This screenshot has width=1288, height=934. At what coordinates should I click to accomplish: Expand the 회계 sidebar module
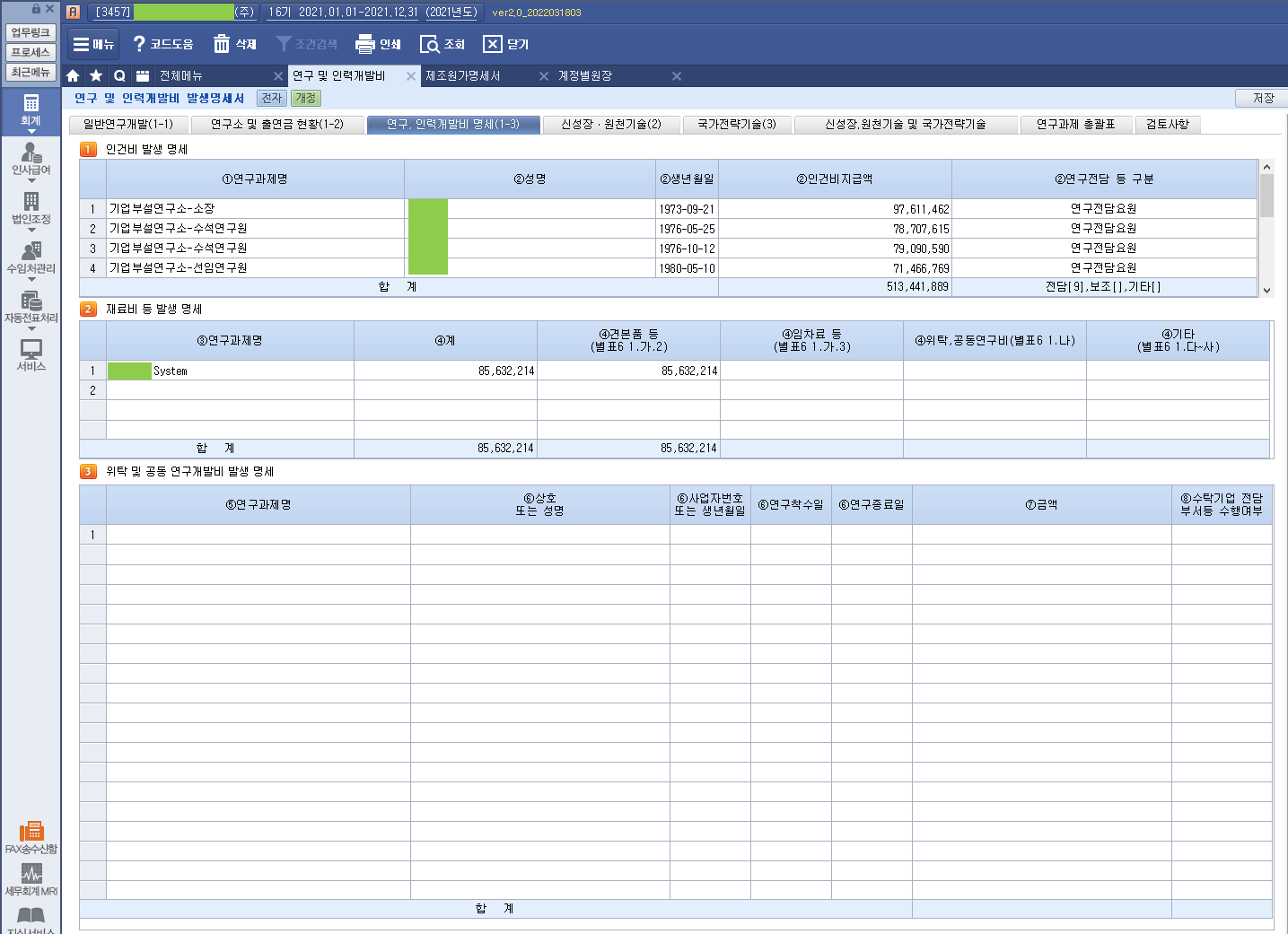tap(31, 109)
